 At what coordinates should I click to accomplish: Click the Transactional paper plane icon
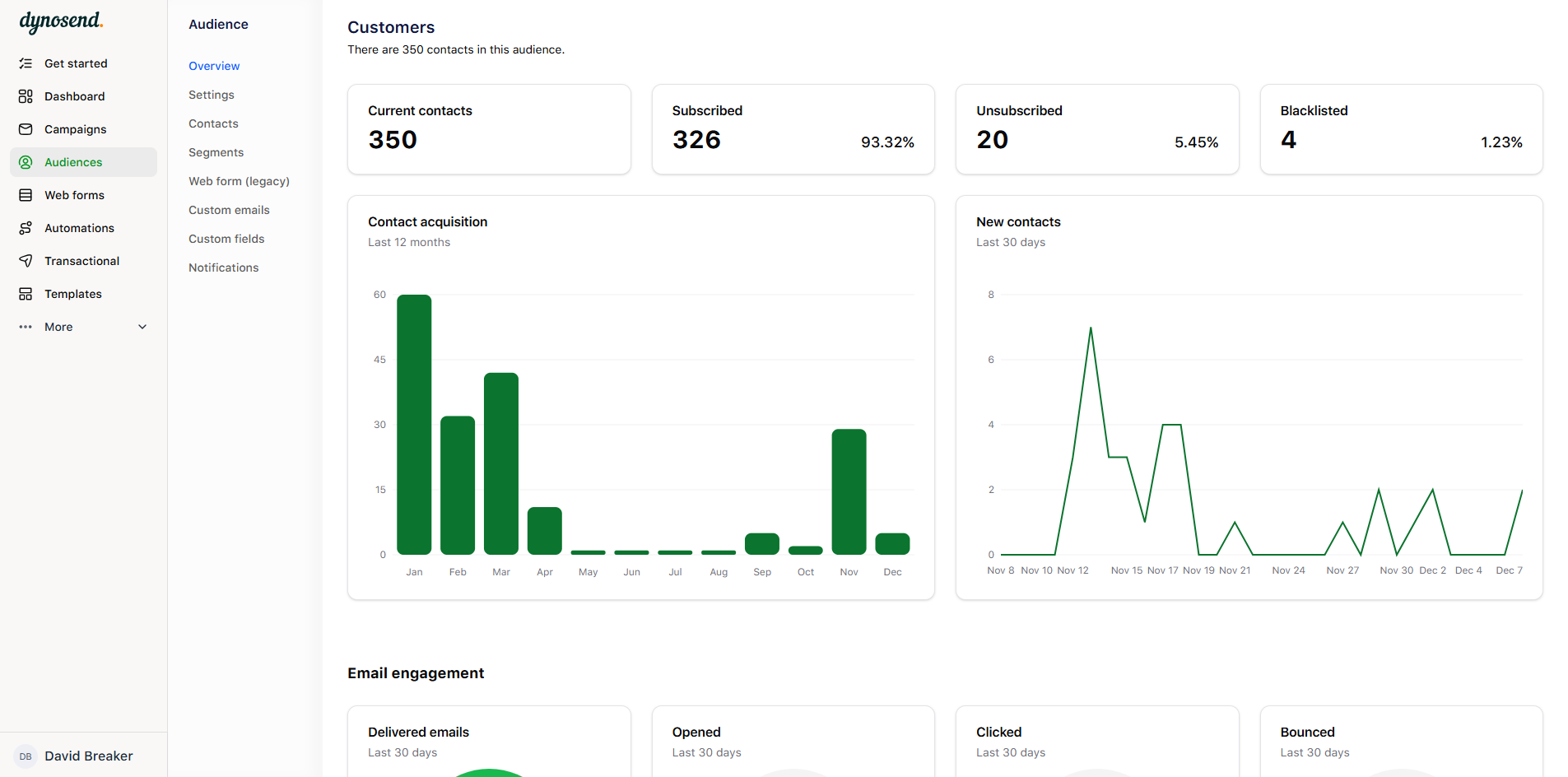coord(26,260)
